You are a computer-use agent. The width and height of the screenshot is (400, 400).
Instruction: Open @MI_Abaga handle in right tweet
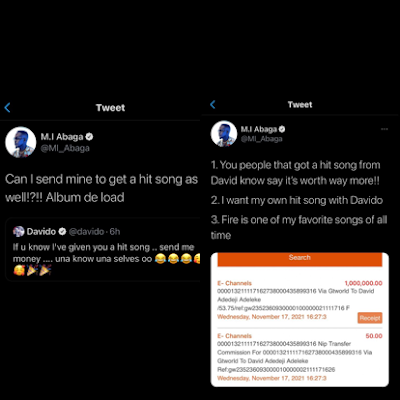pyautogui.click(x=262, y=139)
